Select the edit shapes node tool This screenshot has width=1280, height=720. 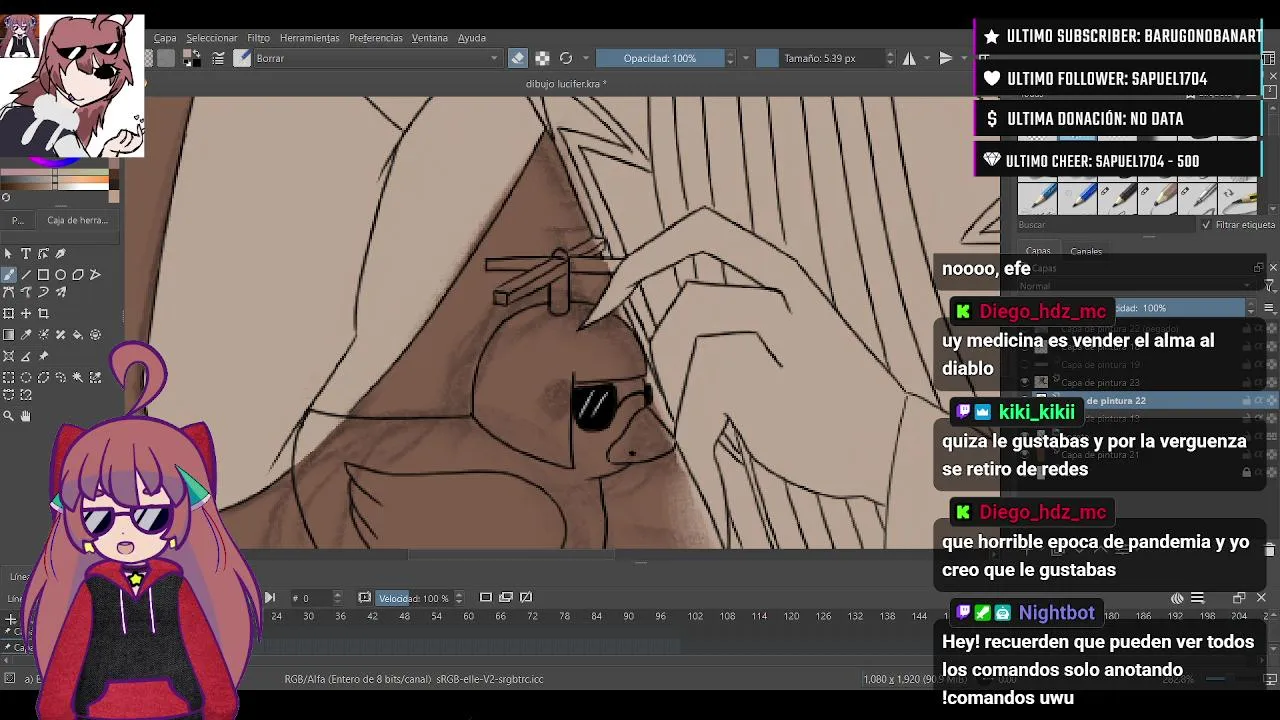(43, 254)
